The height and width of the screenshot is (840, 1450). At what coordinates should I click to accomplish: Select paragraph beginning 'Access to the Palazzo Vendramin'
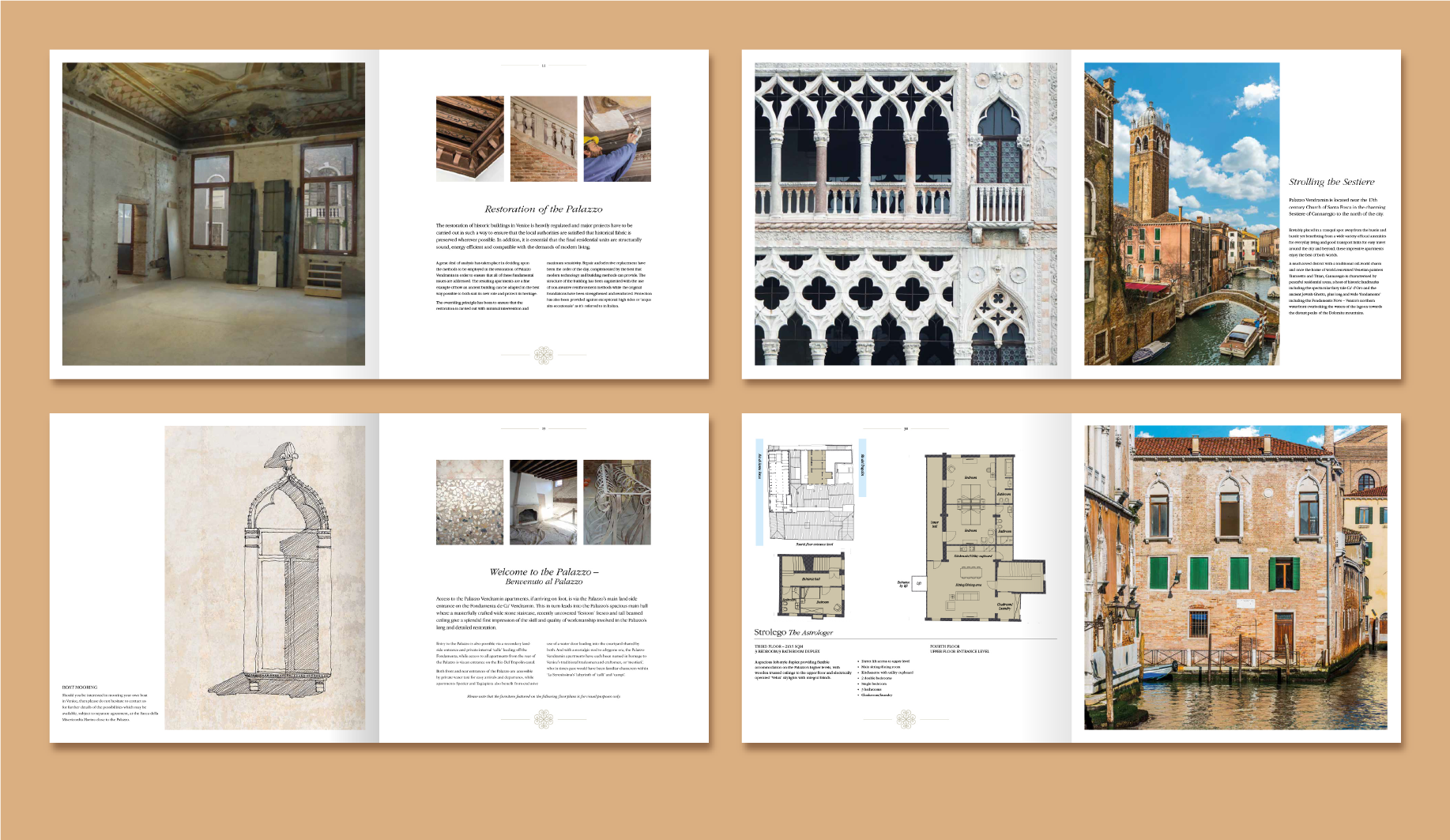542,613
